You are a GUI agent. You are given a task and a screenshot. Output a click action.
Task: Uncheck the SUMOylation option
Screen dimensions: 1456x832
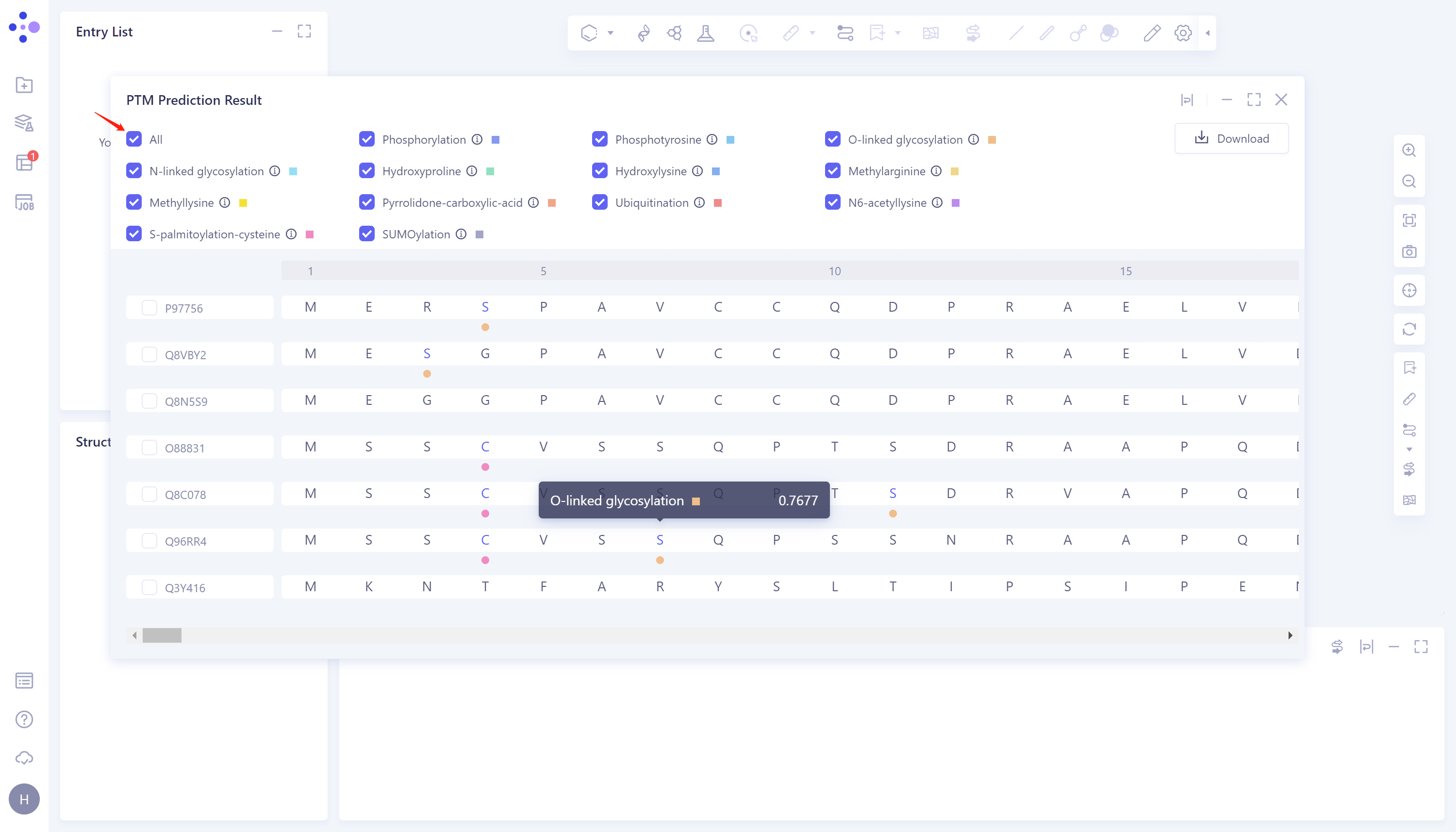[x=367, y=233]
